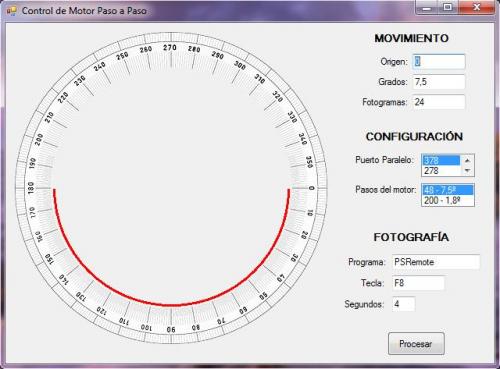Choose port 278 in Puerto Paralelo list
This screenshot has width=500, height=369.
441,171
